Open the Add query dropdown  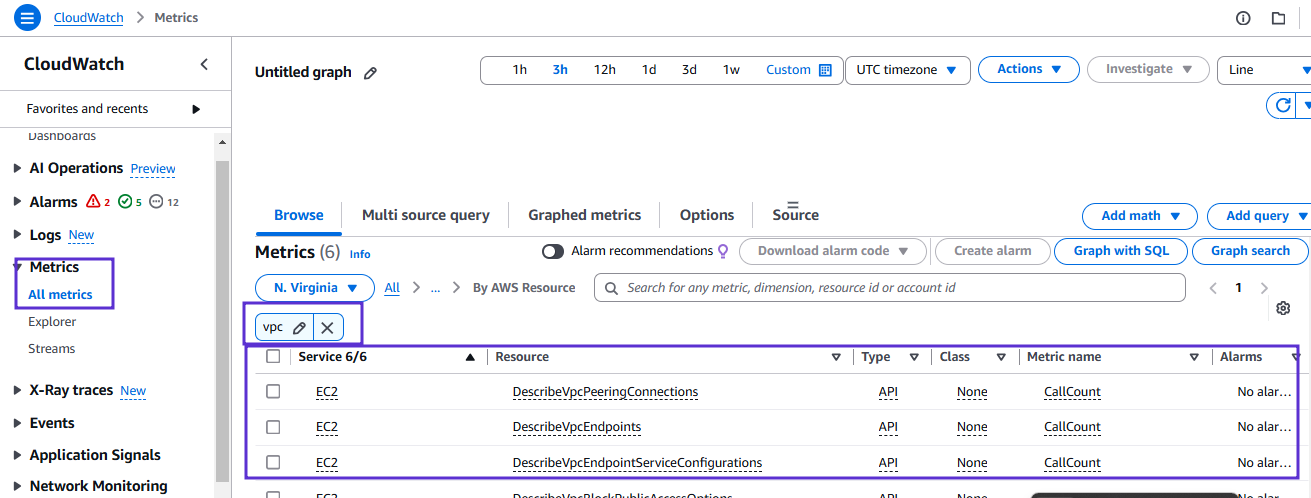[1261, 216]
